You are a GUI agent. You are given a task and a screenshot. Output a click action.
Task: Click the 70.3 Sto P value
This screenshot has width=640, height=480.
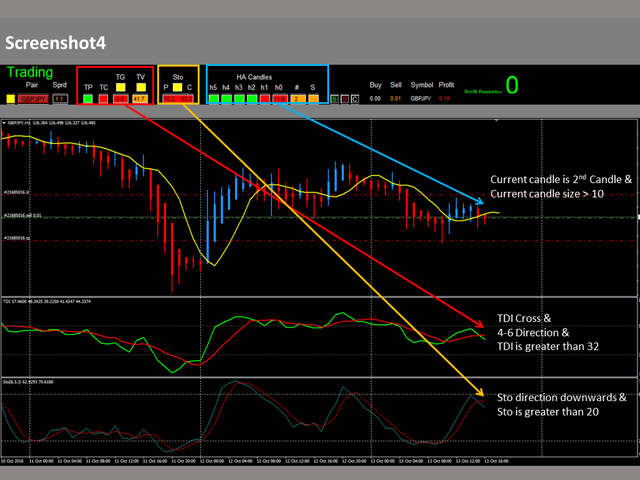coord(169,99)
